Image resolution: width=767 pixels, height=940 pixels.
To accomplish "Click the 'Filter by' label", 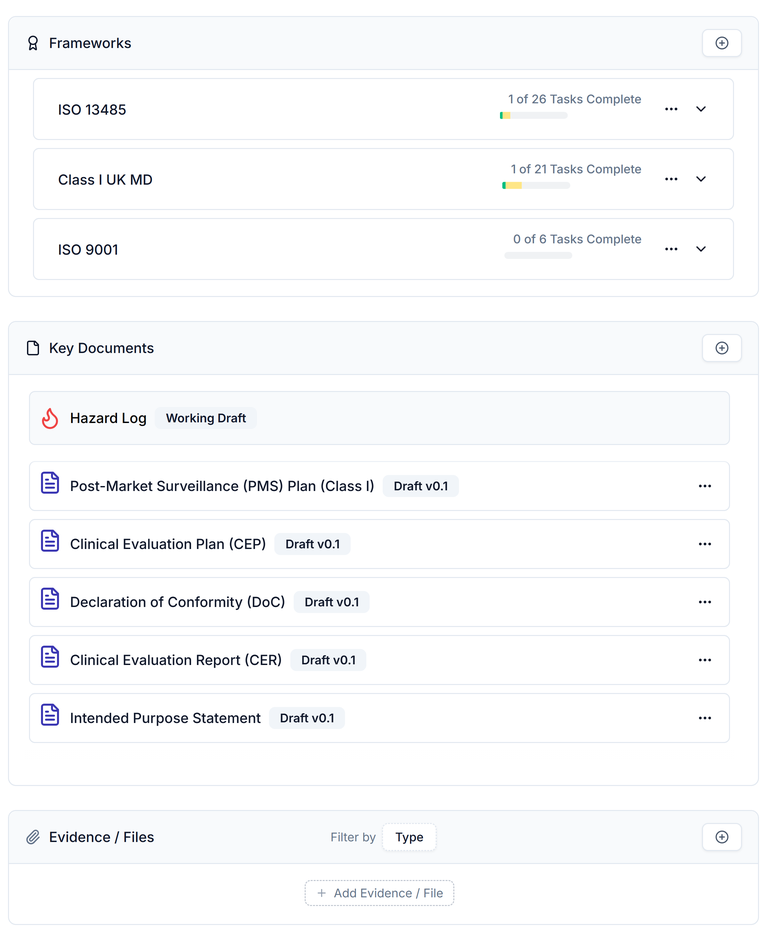I will coord(353,837).
